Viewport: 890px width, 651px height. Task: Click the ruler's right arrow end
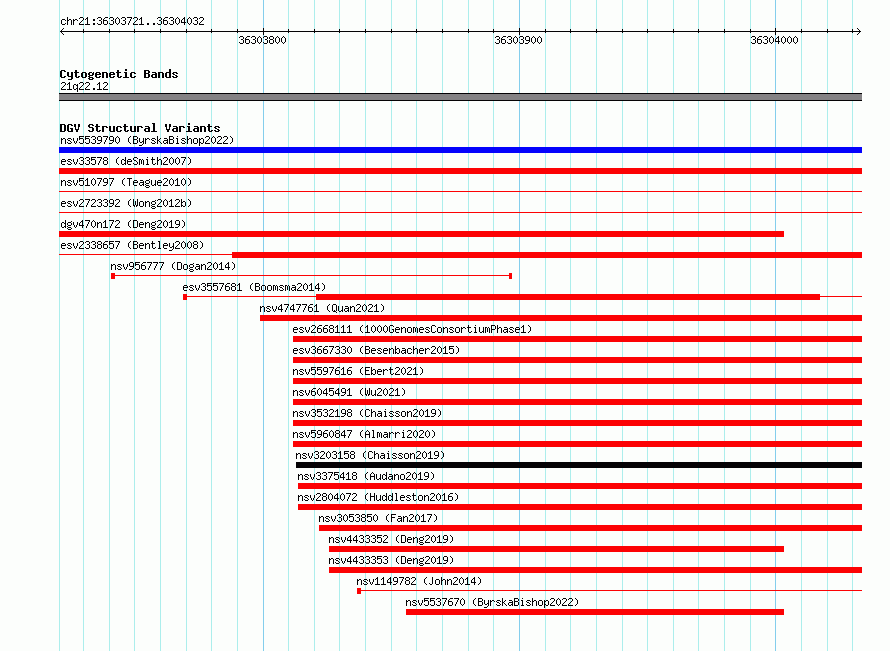[858, 31]
